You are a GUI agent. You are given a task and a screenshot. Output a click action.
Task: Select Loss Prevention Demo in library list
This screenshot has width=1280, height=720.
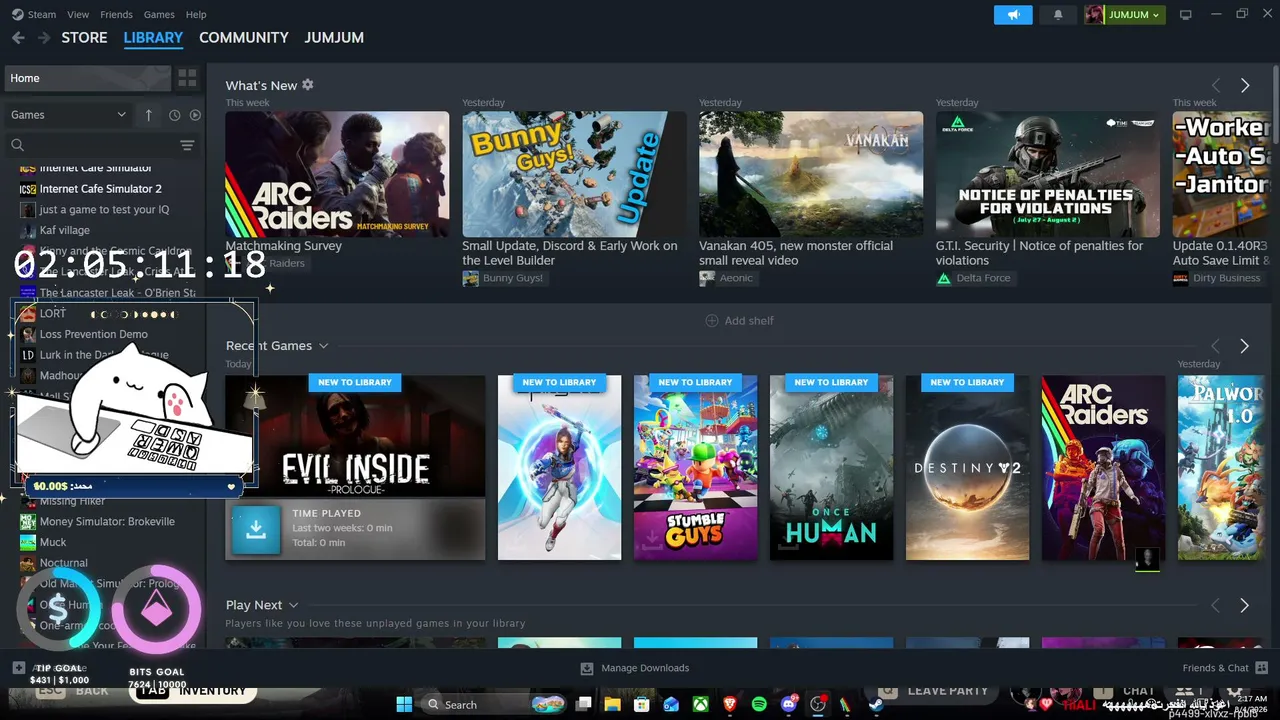pos(94,335)
